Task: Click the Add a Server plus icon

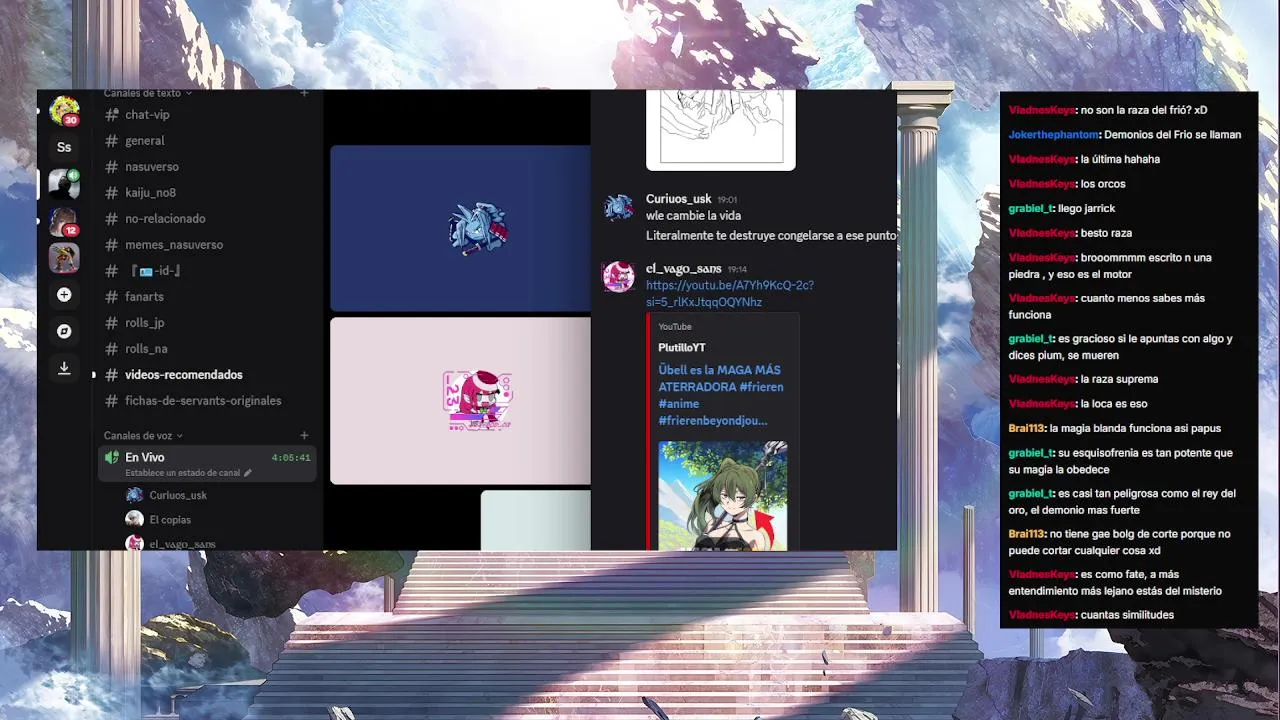Action: tap(64, 295)
